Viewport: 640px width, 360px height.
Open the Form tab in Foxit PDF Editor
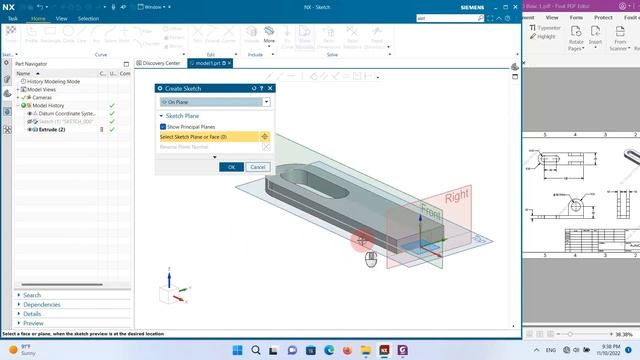(x=576, y=18)
